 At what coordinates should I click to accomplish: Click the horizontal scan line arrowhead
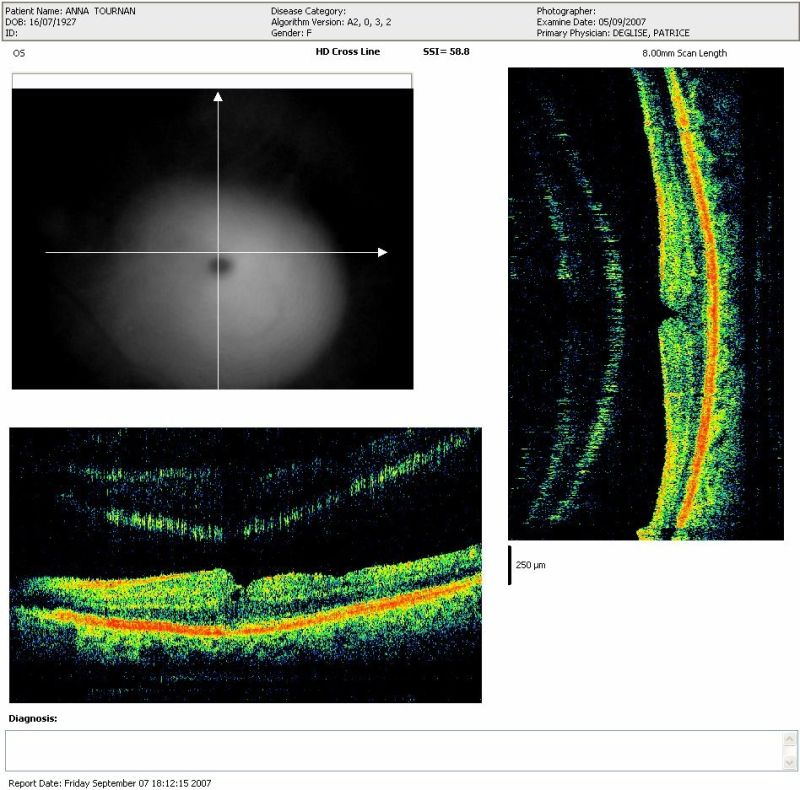tap(382, 253)
